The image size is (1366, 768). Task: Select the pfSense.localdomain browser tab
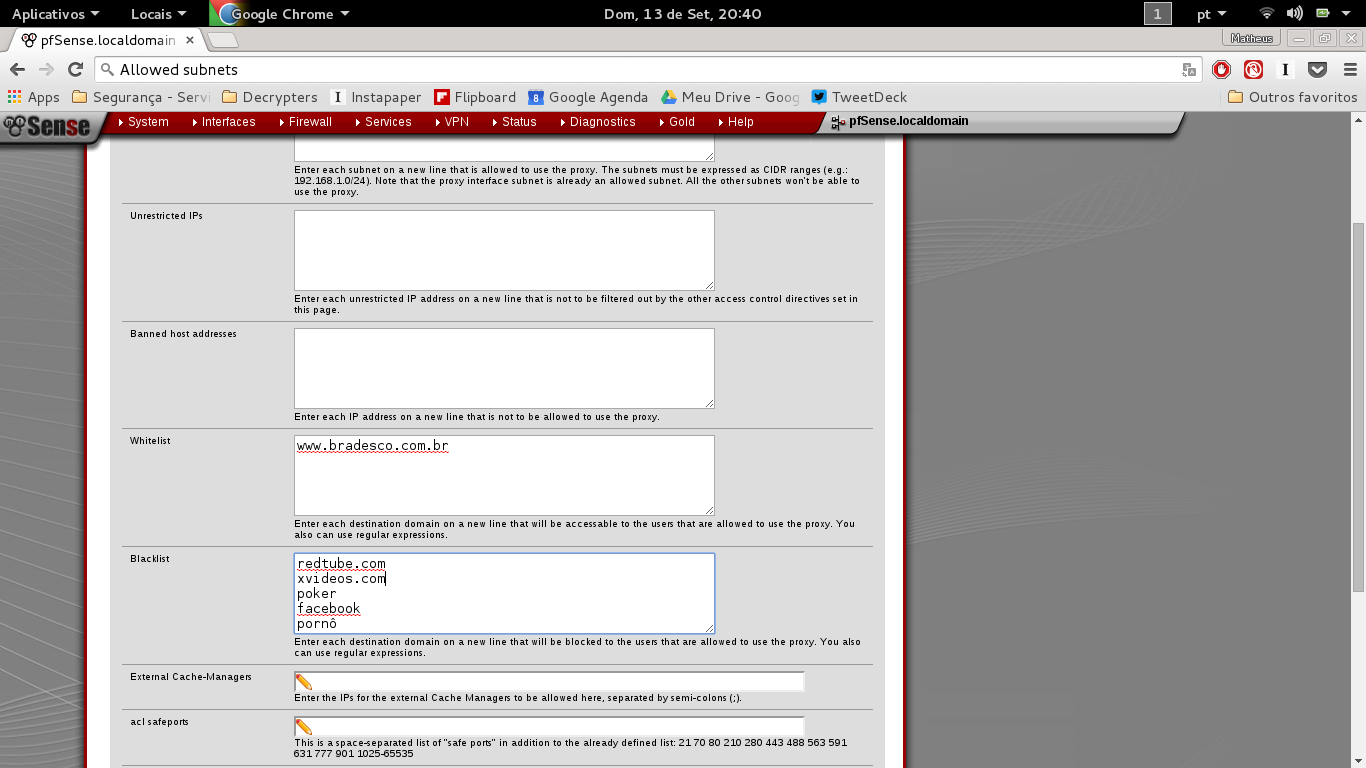[x=108, y=40]
